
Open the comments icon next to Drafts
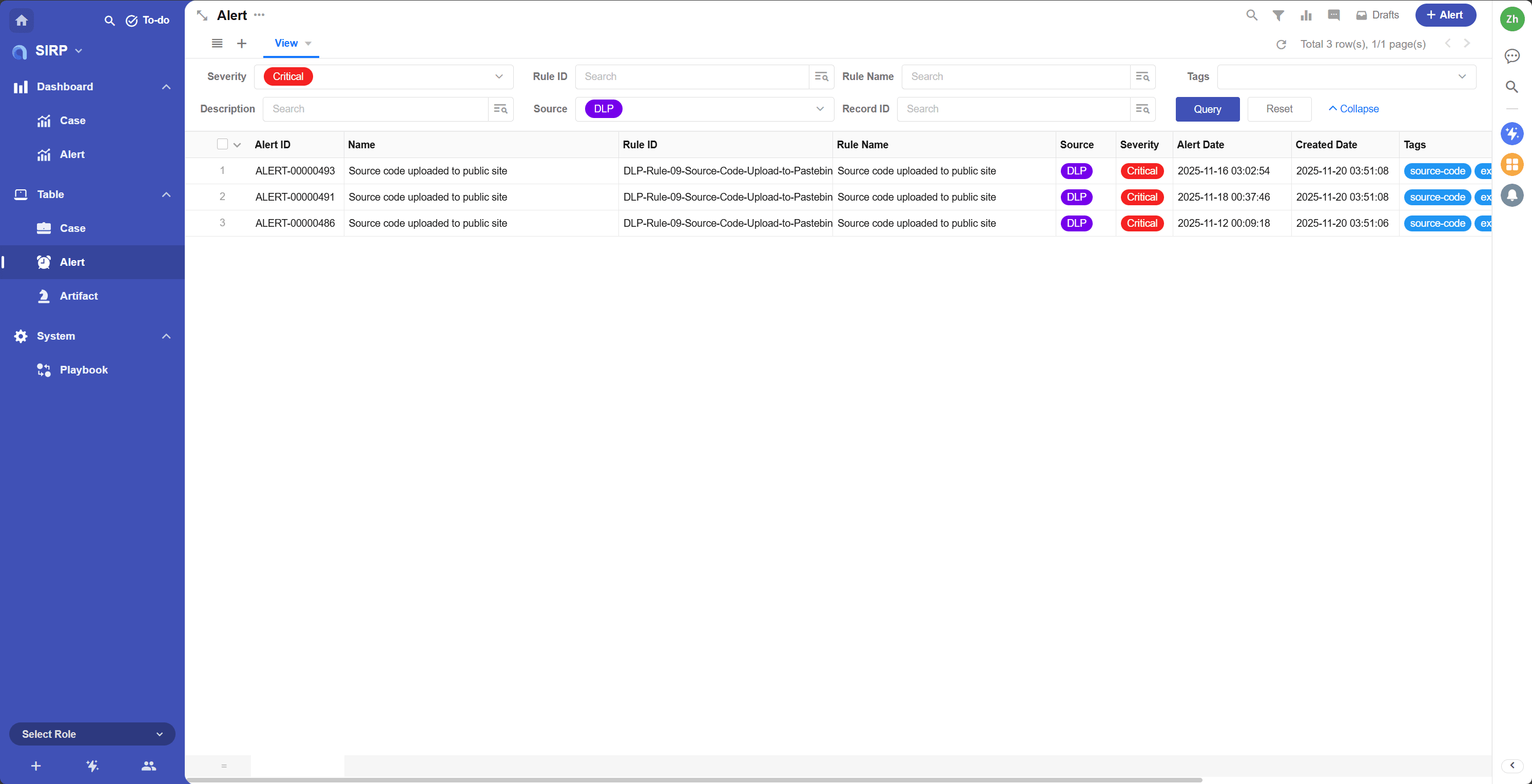1334,15
